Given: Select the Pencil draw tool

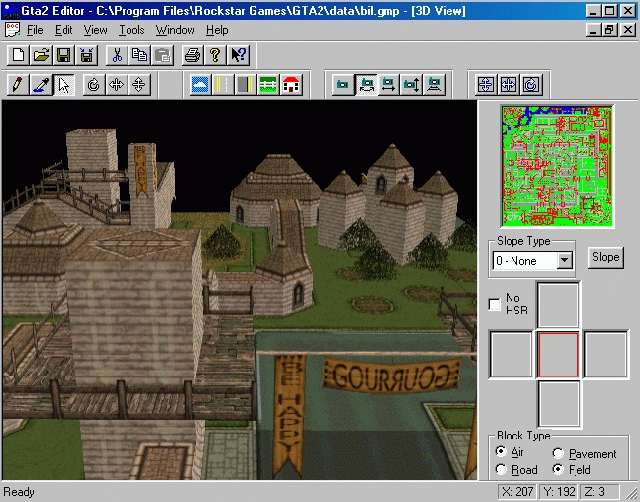Looking at the screenshot, I should click(x=18, y=85).
